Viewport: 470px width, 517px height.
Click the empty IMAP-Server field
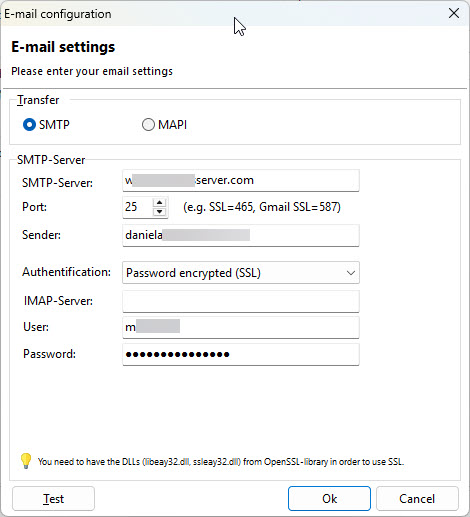click(241, 301)
